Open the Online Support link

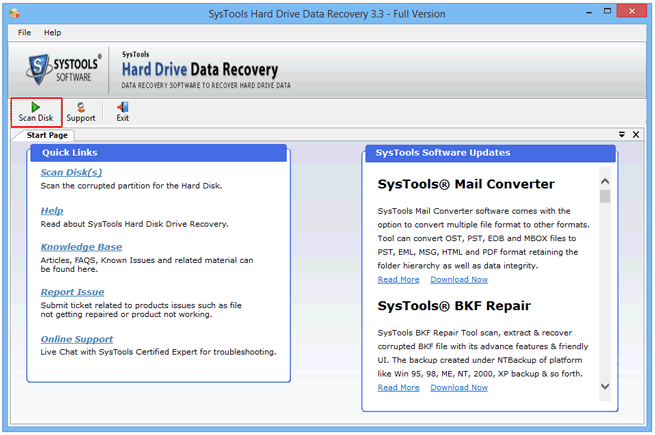(x=77, y=339)
